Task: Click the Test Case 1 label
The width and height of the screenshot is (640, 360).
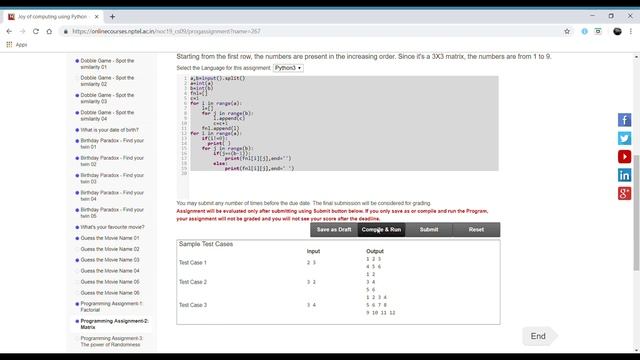Action: pyautogui.click(x=193, y=262)
